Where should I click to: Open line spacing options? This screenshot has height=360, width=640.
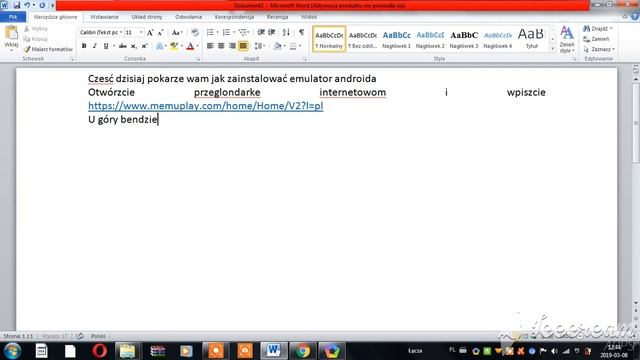click(x=260, y=46)
